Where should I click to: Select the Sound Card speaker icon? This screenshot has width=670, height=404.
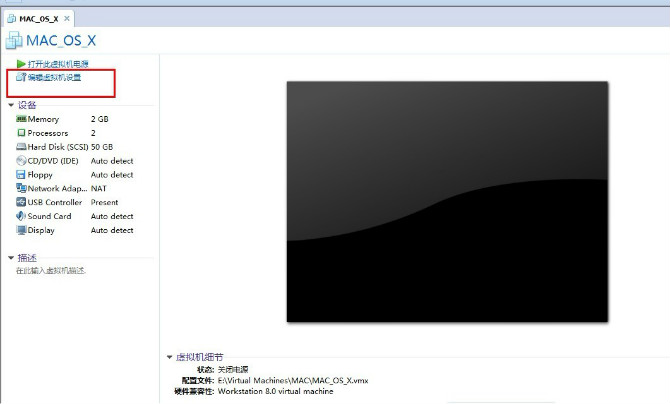click(21, 216)
